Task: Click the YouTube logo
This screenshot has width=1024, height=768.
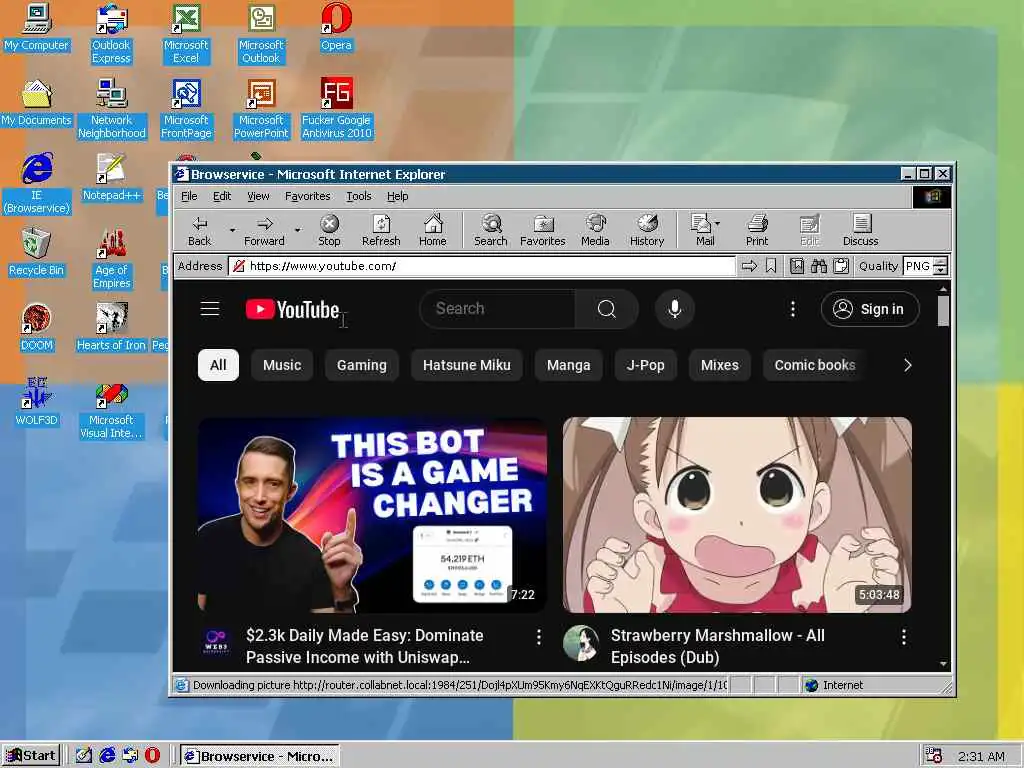Action: pos(292,309)
